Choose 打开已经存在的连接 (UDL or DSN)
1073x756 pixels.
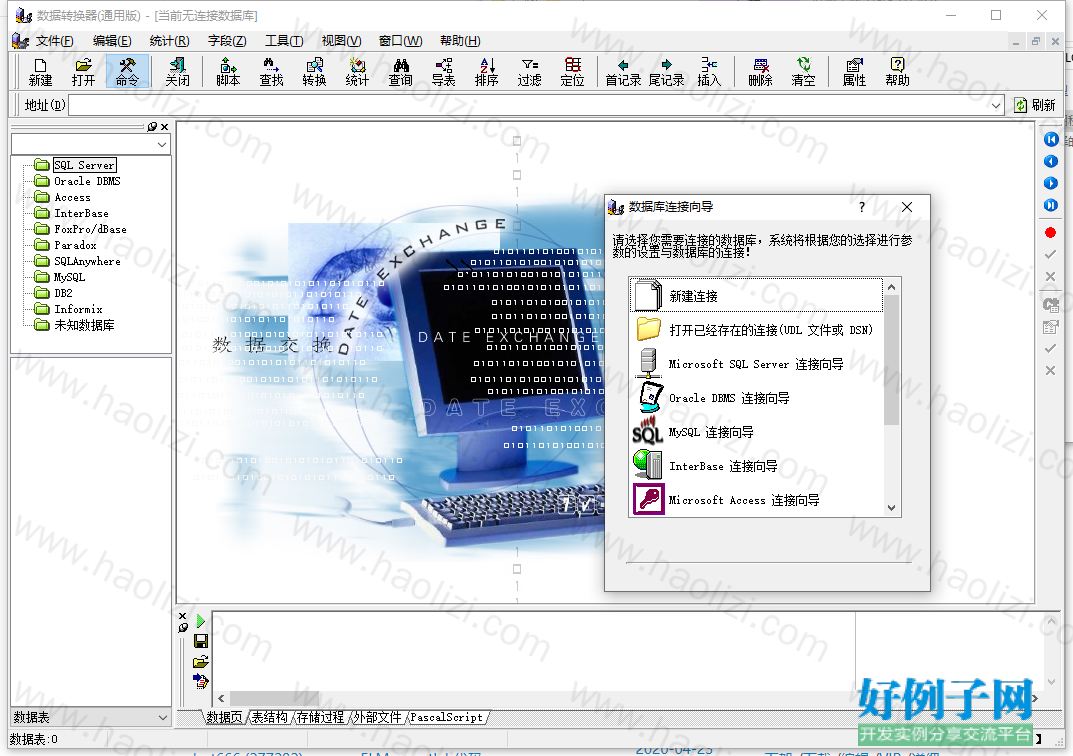click(x=756, y=330)
